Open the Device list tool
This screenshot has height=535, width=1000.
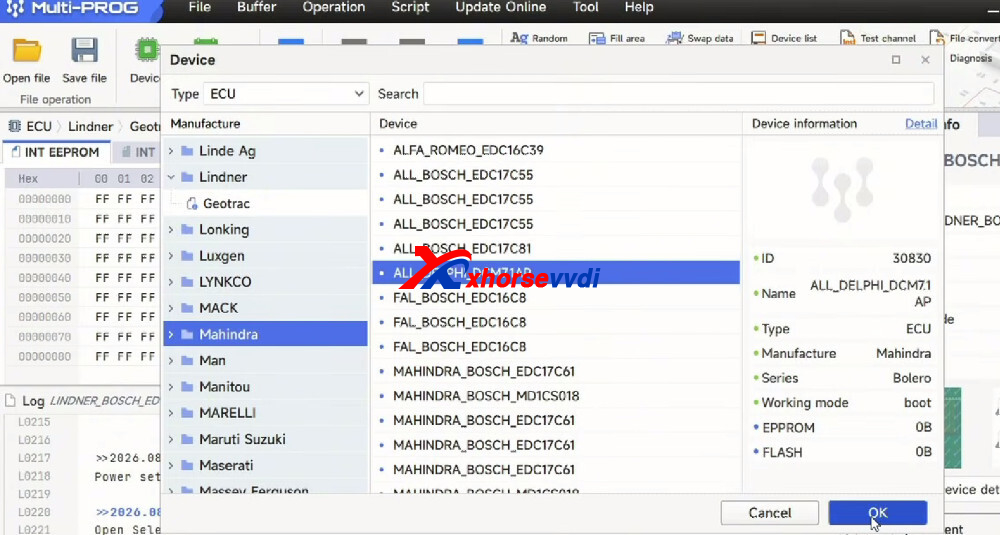[x=784, y=38]
